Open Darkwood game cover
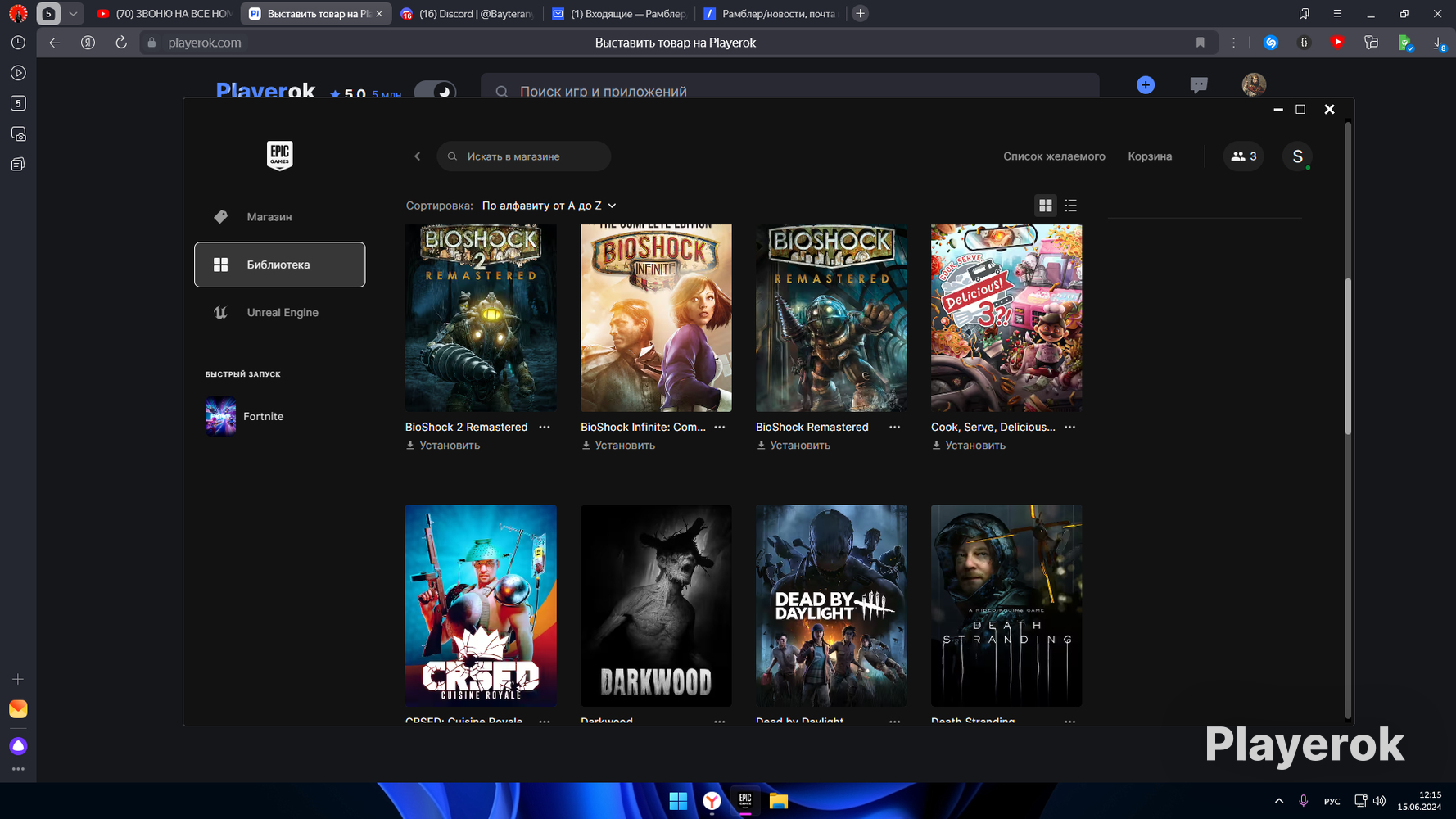 click(656, 606)
